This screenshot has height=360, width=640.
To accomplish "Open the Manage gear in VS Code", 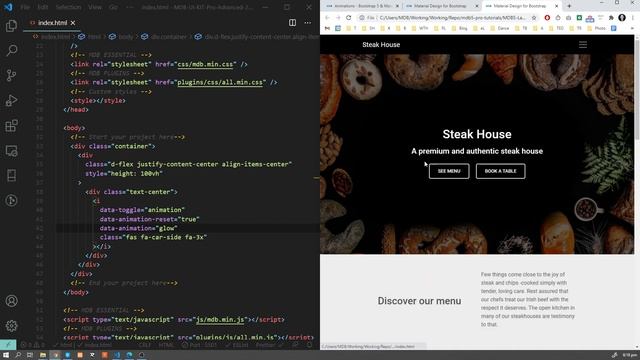I will (x=11, y=325).
